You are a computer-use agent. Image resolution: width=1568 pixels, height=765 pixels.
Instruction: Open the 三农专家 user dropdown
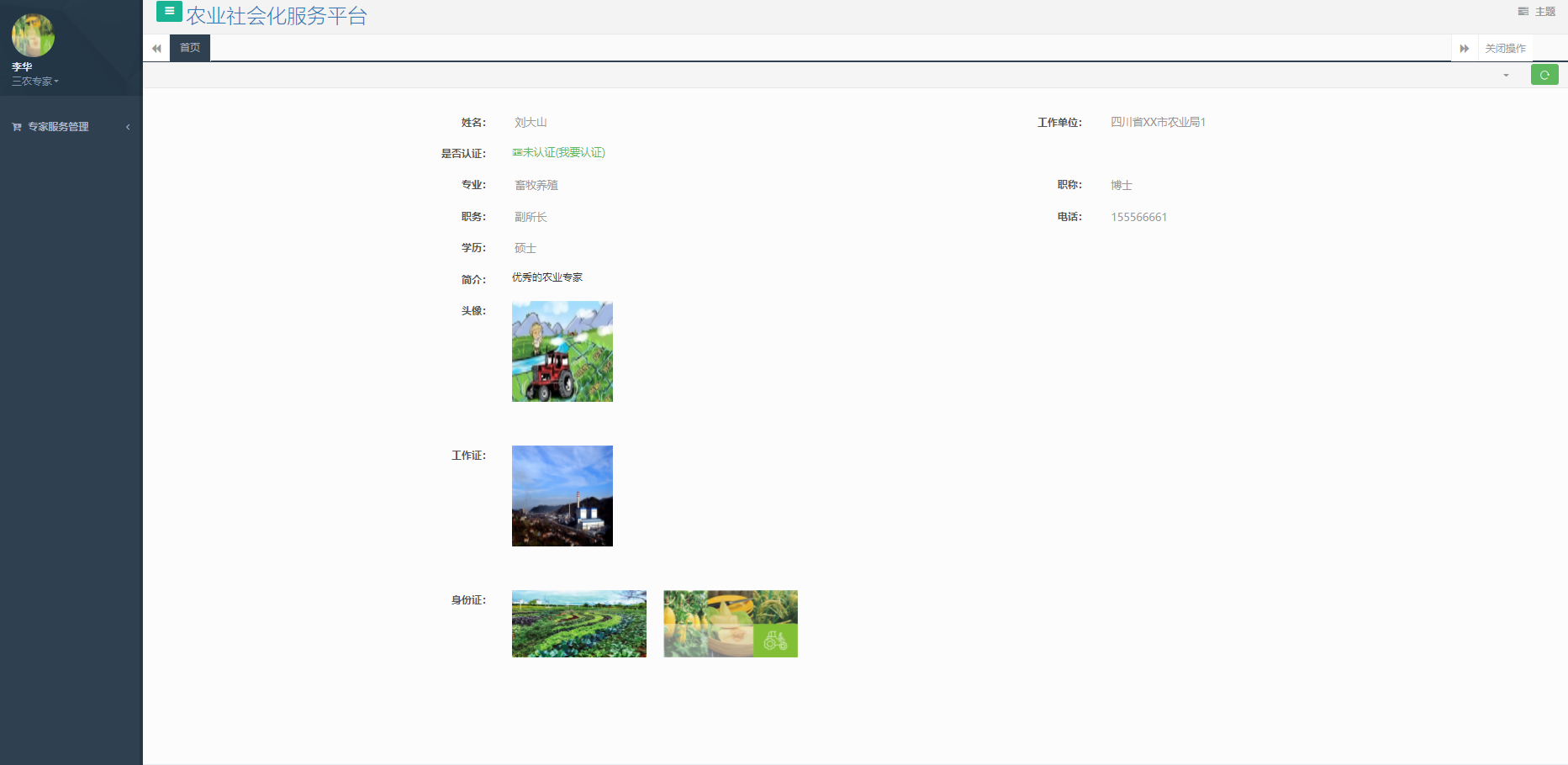pos(35,82)
